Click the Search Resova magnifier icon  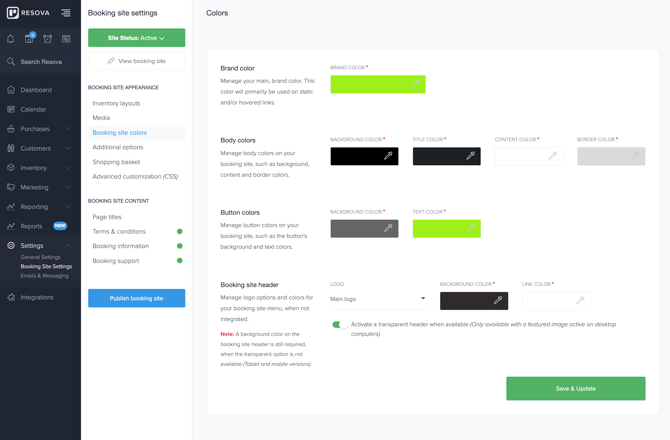11,62
